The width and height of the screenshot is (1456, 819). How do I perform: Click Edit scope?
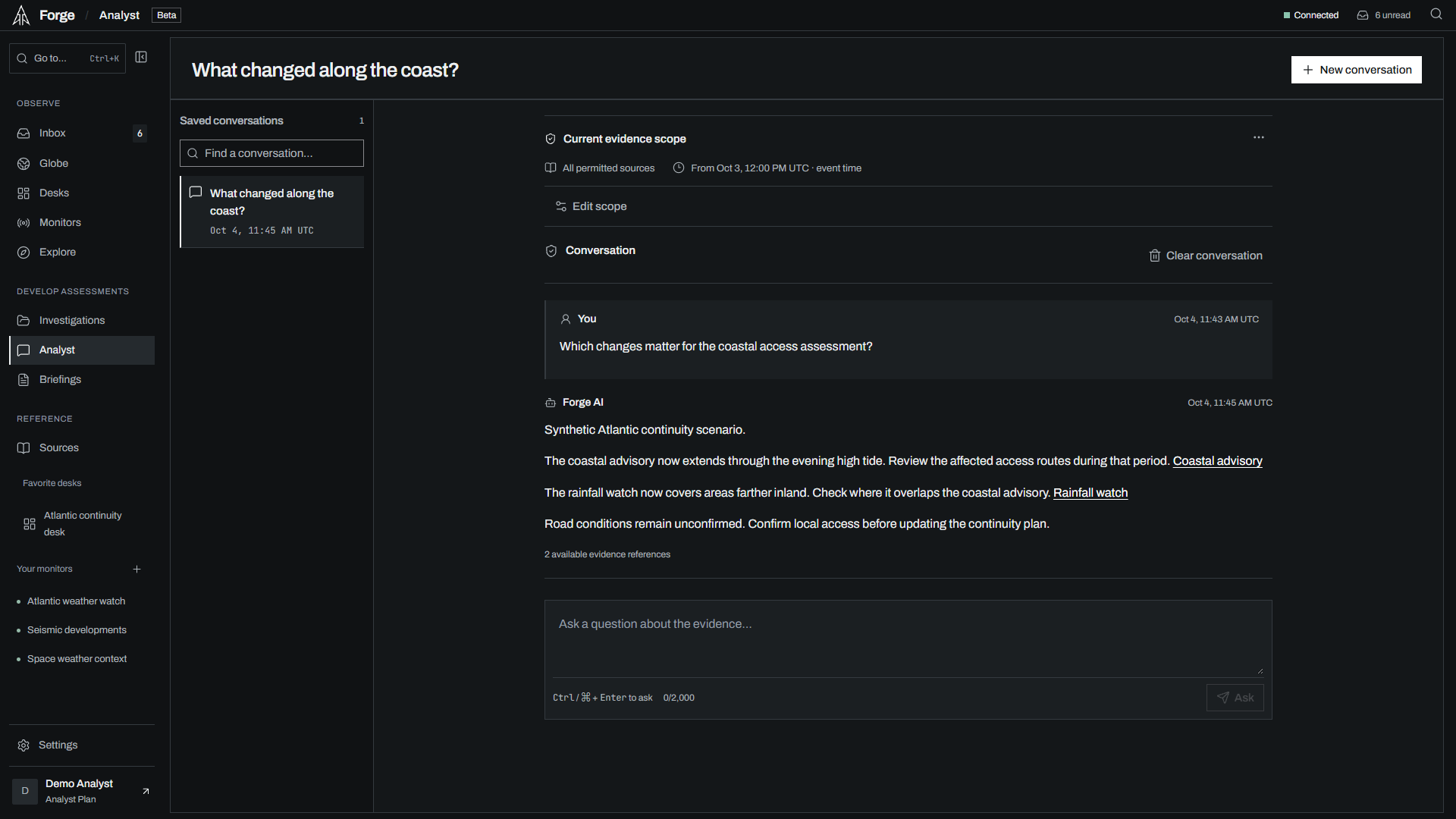pyautogui.click(x=591, y=206)
